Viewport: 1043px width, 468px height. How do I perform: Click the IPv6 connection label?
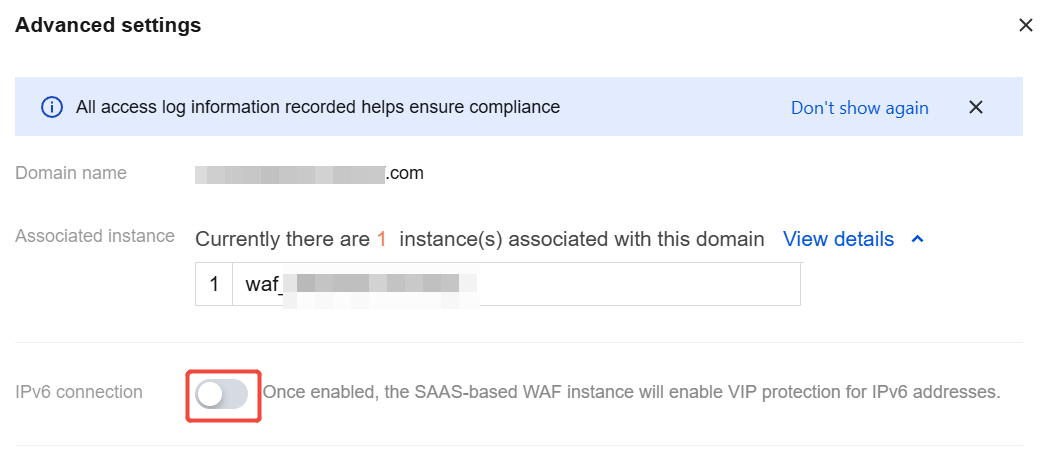[x=78, y=392]
